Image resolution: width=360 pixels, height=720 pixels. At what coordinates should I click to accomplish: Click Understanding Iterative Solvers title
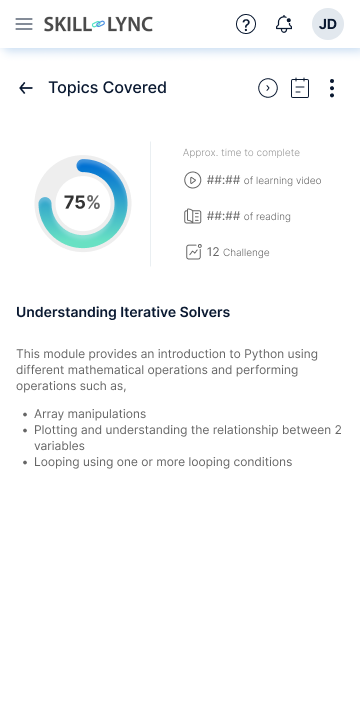pyautogui.click(x=123, y=312)
